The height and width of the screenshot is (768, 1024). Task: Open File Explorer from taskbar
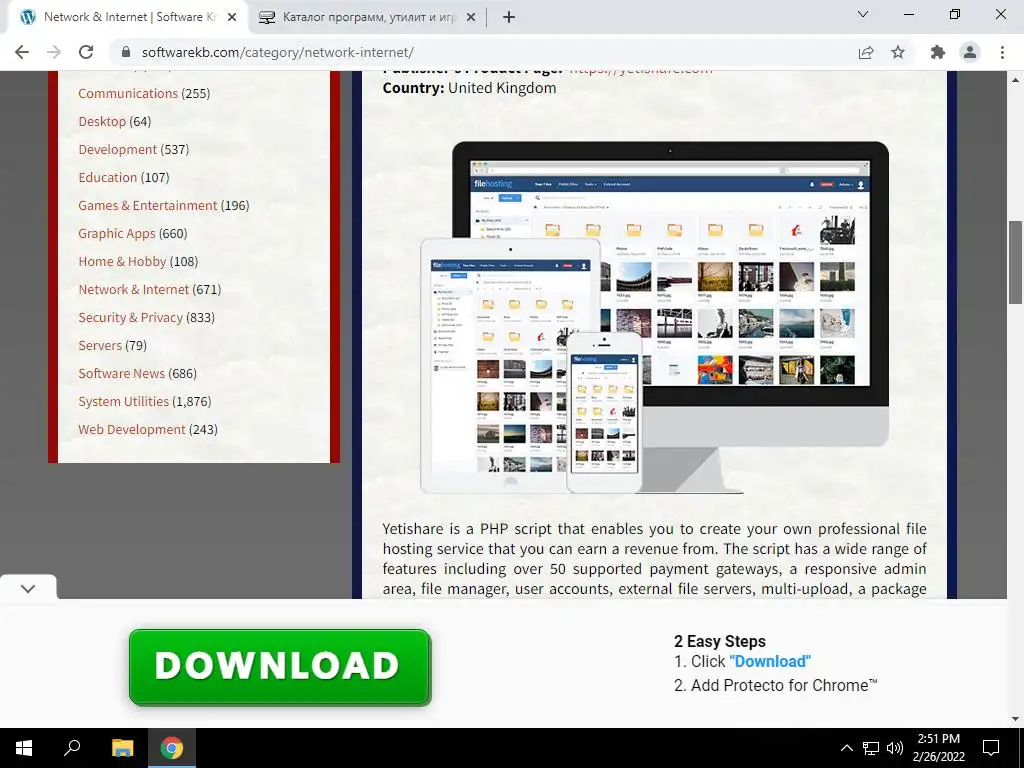tap(123, 748)
